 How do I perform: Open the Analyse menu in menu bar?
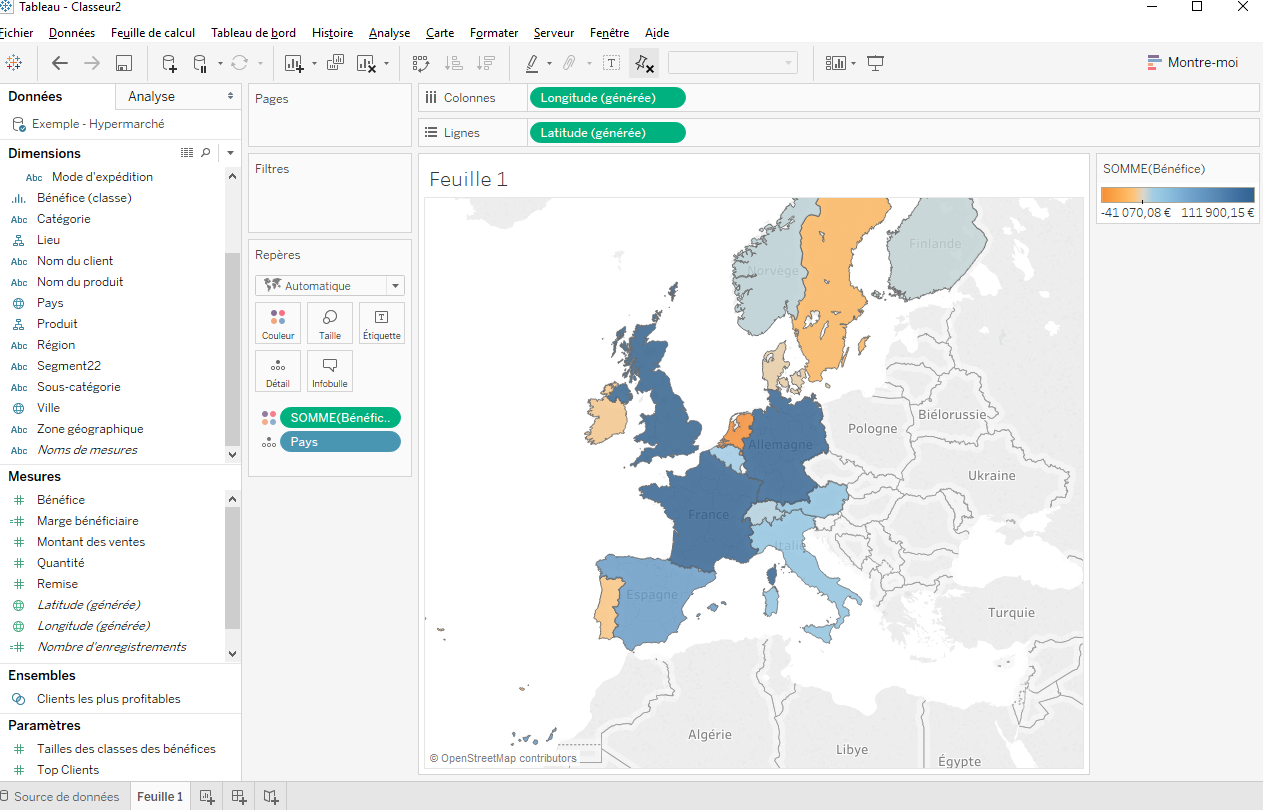click(389, 33)
